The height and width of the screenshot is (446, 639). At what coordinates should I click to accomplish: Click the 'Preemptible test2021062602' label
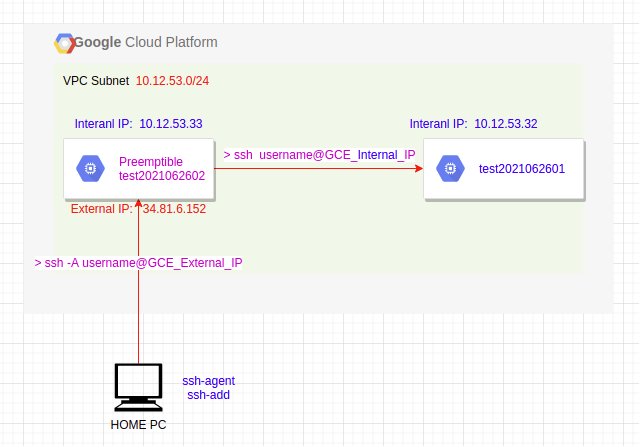click(x=162, y=169)
